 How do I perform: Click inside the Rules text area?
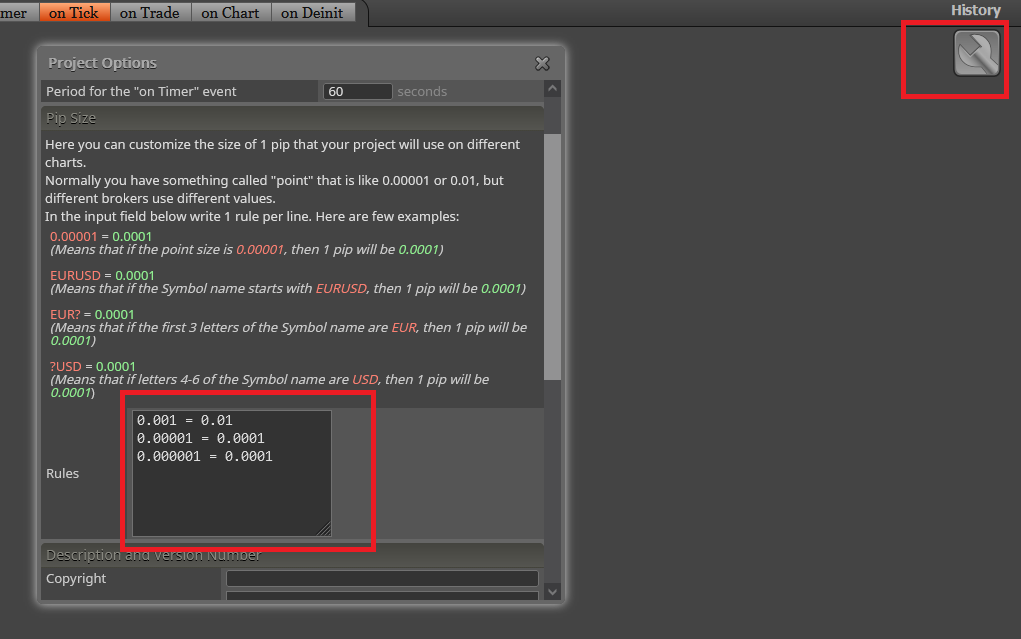click(x=232, y=473)
